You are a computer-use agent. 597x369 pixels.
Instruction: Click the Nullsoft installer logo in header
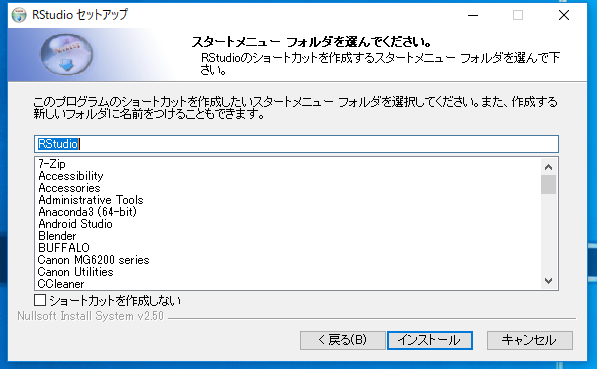point(67,54)
